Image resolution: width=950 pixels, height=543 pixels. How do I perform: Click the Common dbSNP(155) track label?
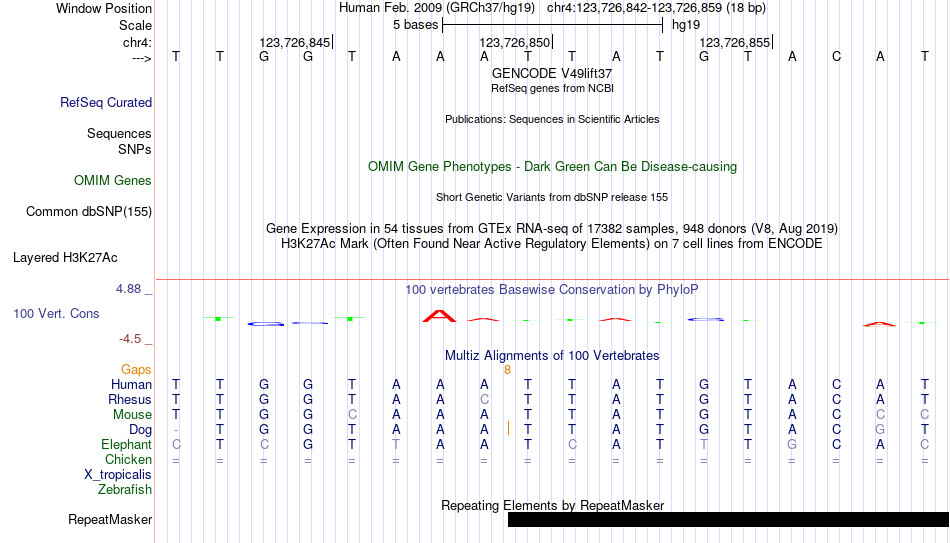click(x=88, y=212)
